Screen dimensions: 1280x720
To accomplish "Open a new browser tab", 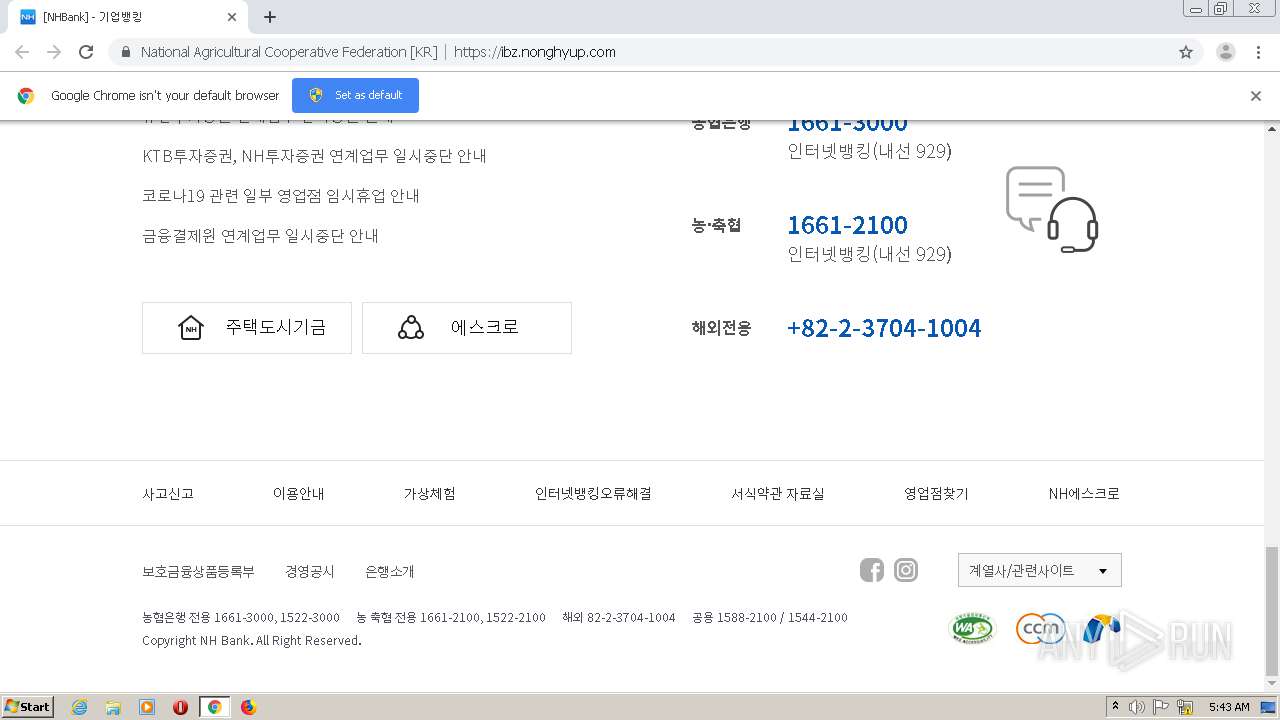I will (270, 17).
